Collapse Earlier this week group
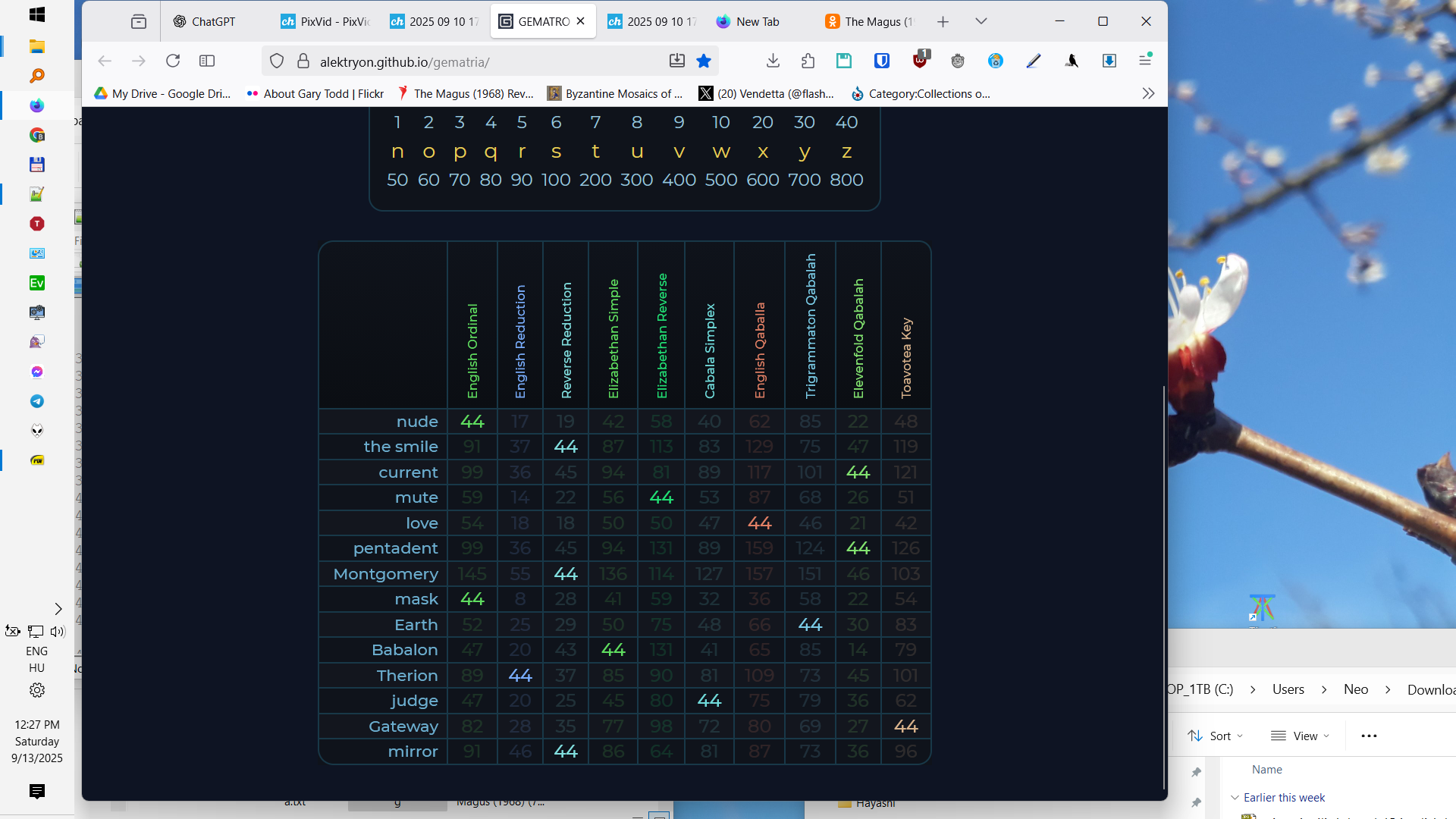Screen dimensions: 1456x819 (x=1235, y=797)
